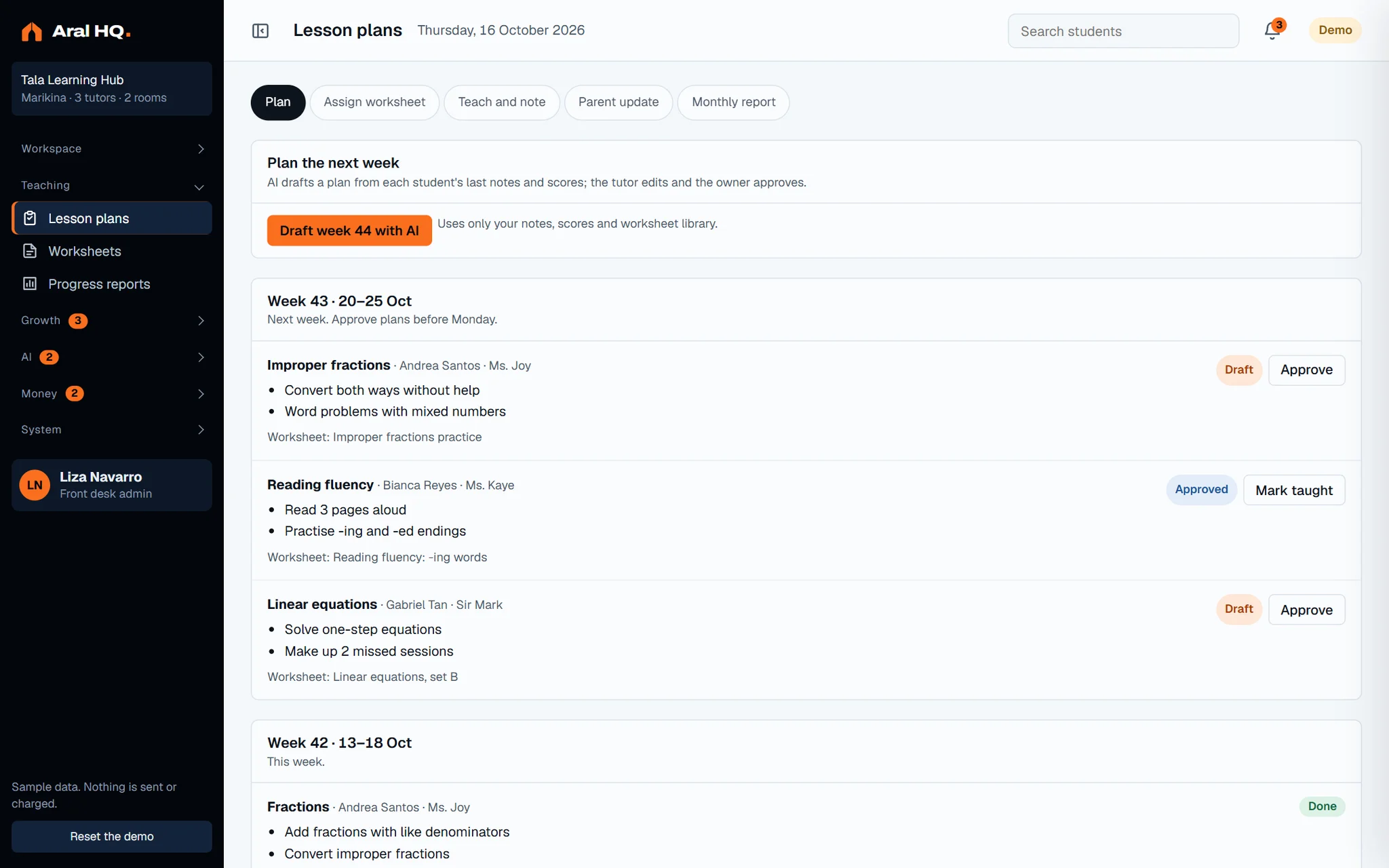This screenshot has height=868, width=1389.
Task: Click the Money badge showing 2
Action: 75,394
